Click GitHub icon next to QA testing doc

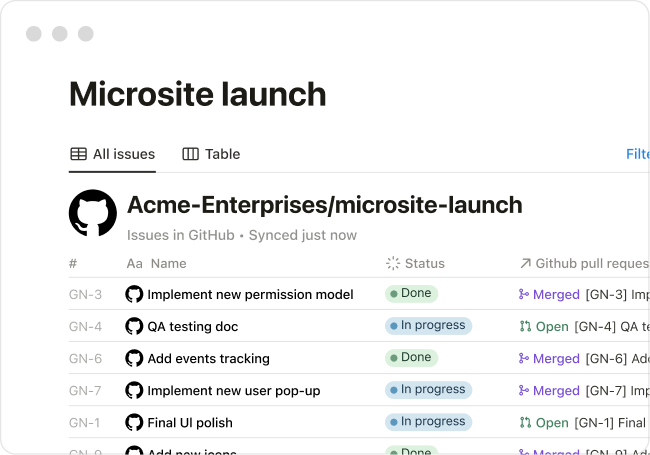tap(134, 326)
